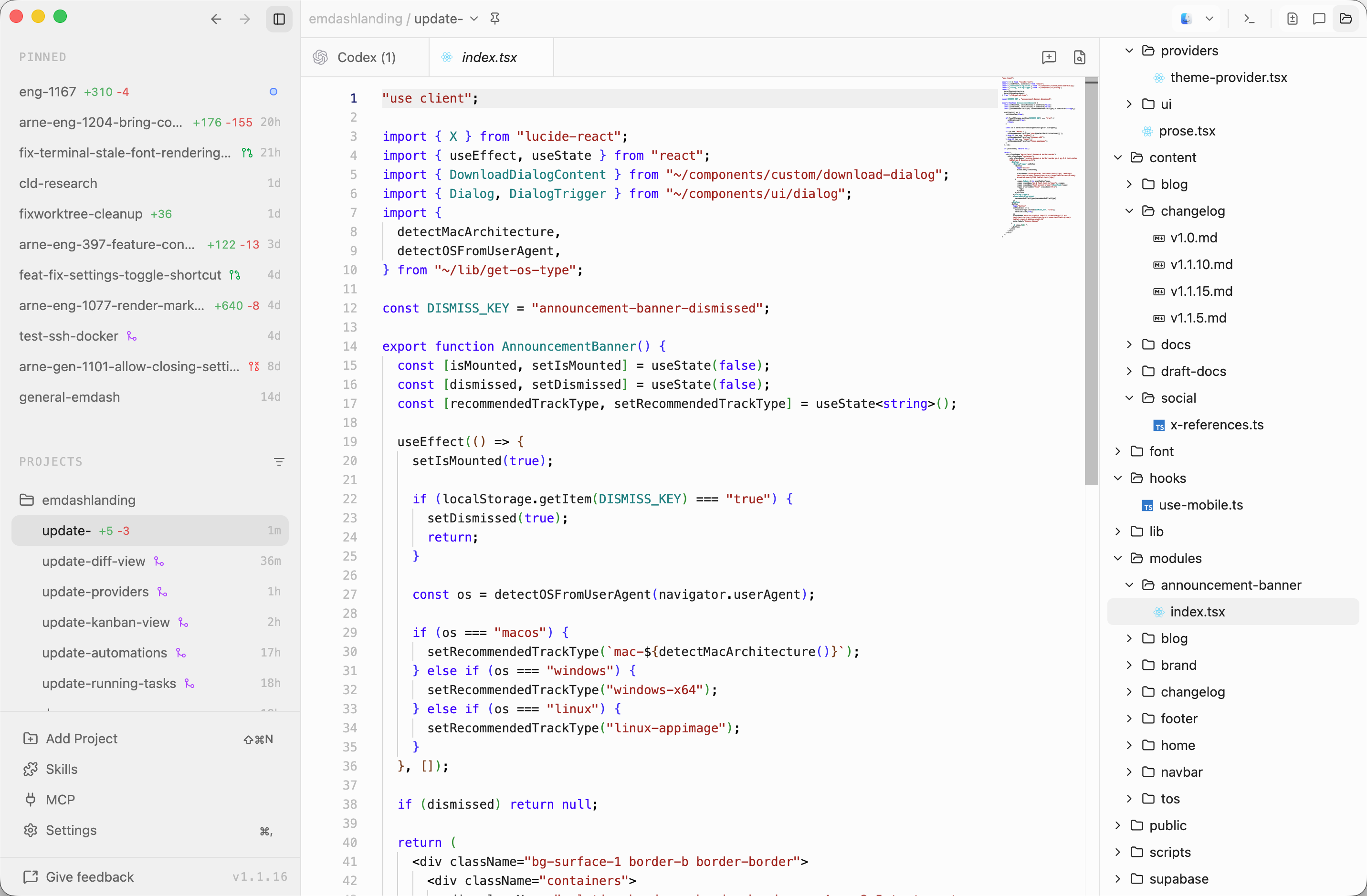Viewport: 1367px width, 896px height.
Task: Open the terminal panel icon
Action: [1249, 19]
